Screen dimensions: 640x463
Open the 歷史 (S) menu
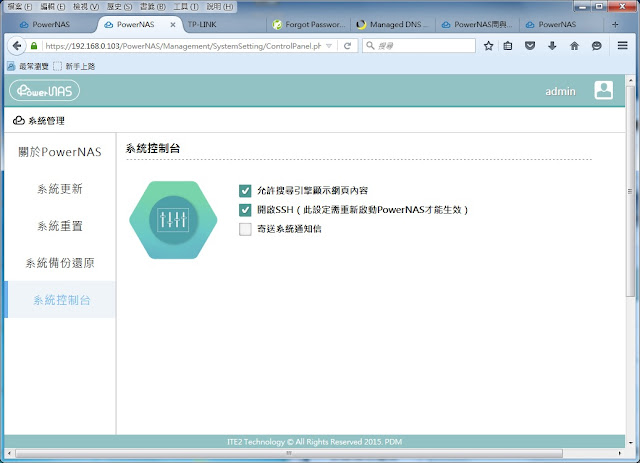coord(119,7)
